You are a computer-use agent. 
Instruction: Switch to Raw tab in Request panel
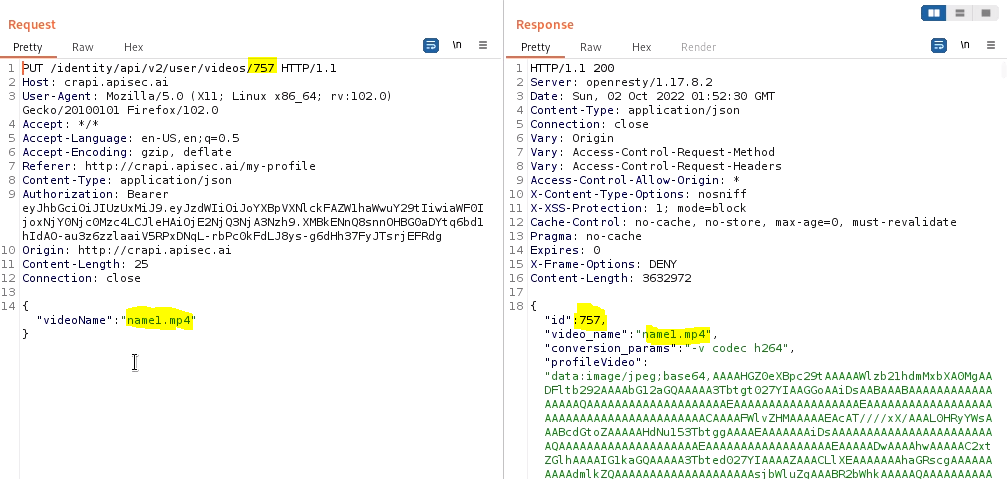(83, 47)
